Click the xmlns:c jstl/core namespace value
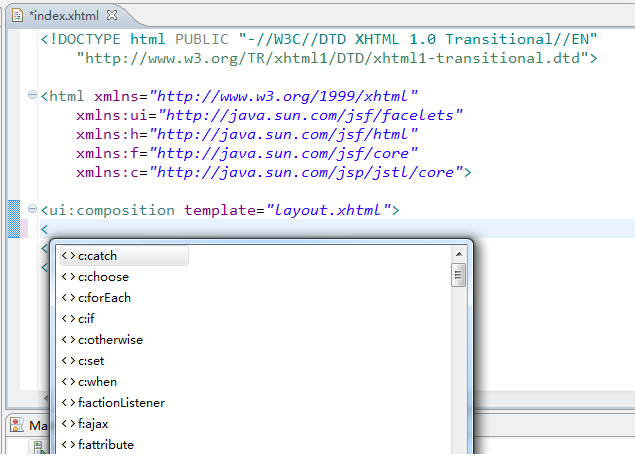635x456 pixels. [306, 173]
